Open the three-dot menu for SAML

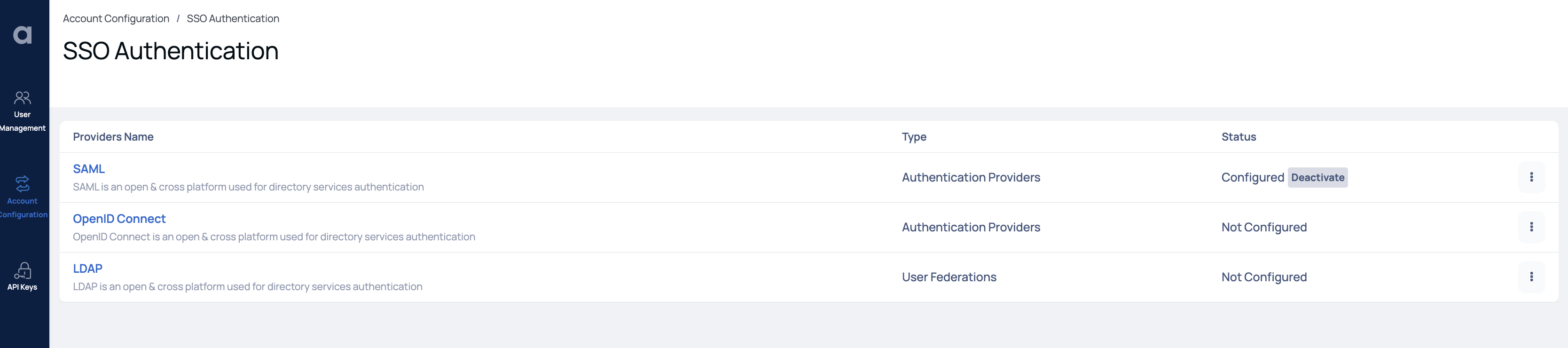coord(1531,177)
